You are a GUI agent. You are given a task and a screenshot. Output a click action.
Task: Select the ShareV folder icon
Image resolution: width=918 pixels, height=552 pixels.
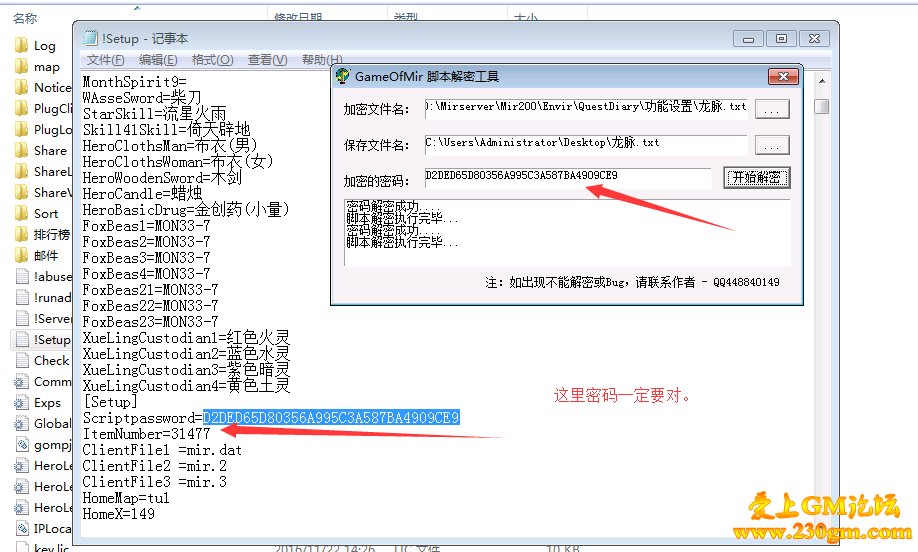point(22,193)
